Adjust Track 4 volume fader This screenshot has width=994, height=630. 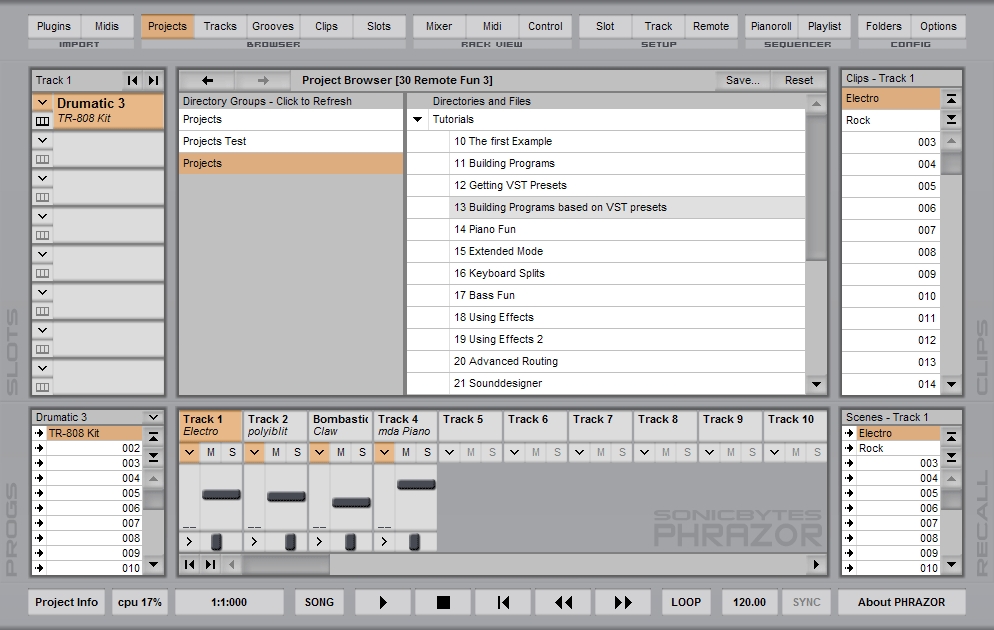pos(416,485)
